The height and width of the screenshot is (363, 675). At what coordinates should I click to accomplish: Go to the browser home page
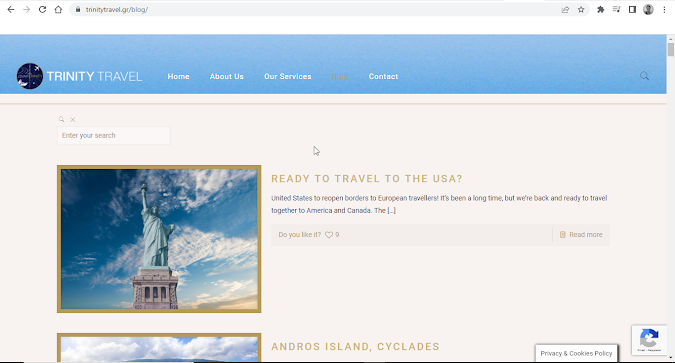tap(58, 9)
